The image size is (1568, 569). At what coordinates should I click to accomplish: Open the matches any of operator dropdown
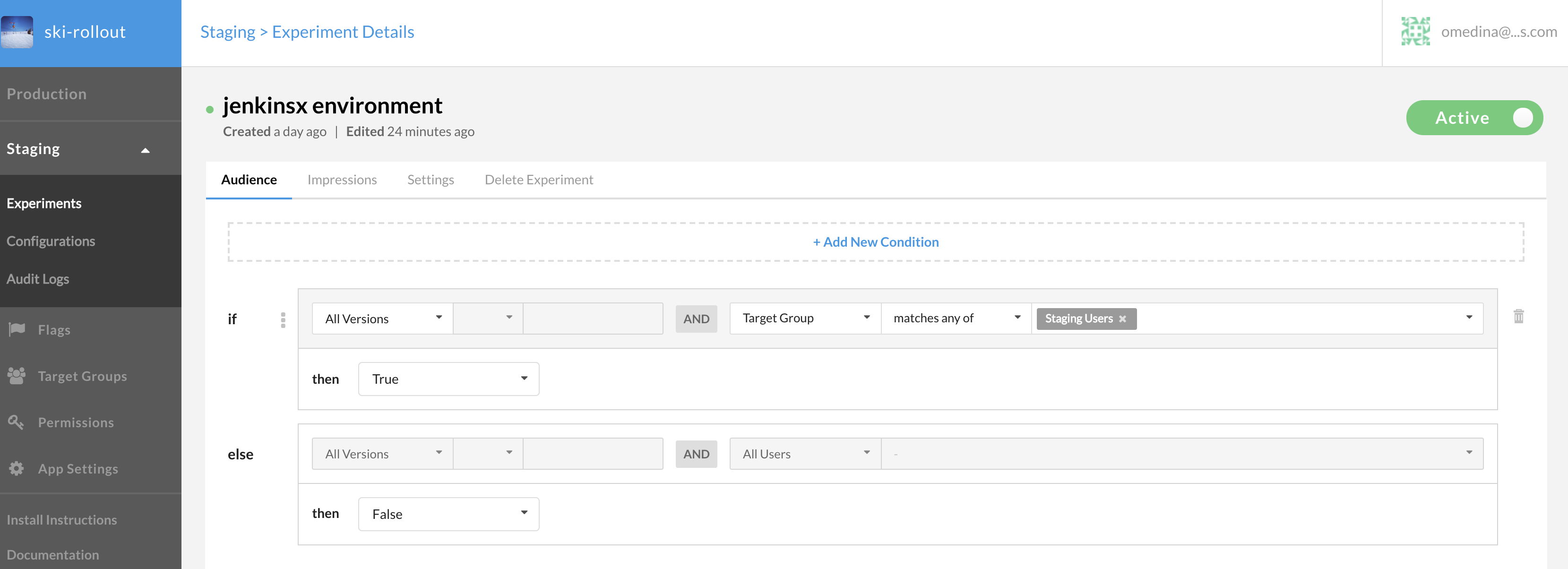click(956, 318)
